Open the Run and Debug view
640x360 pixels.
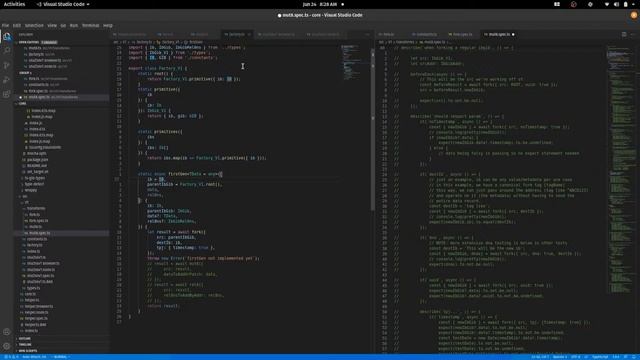(x=7, y=80)
